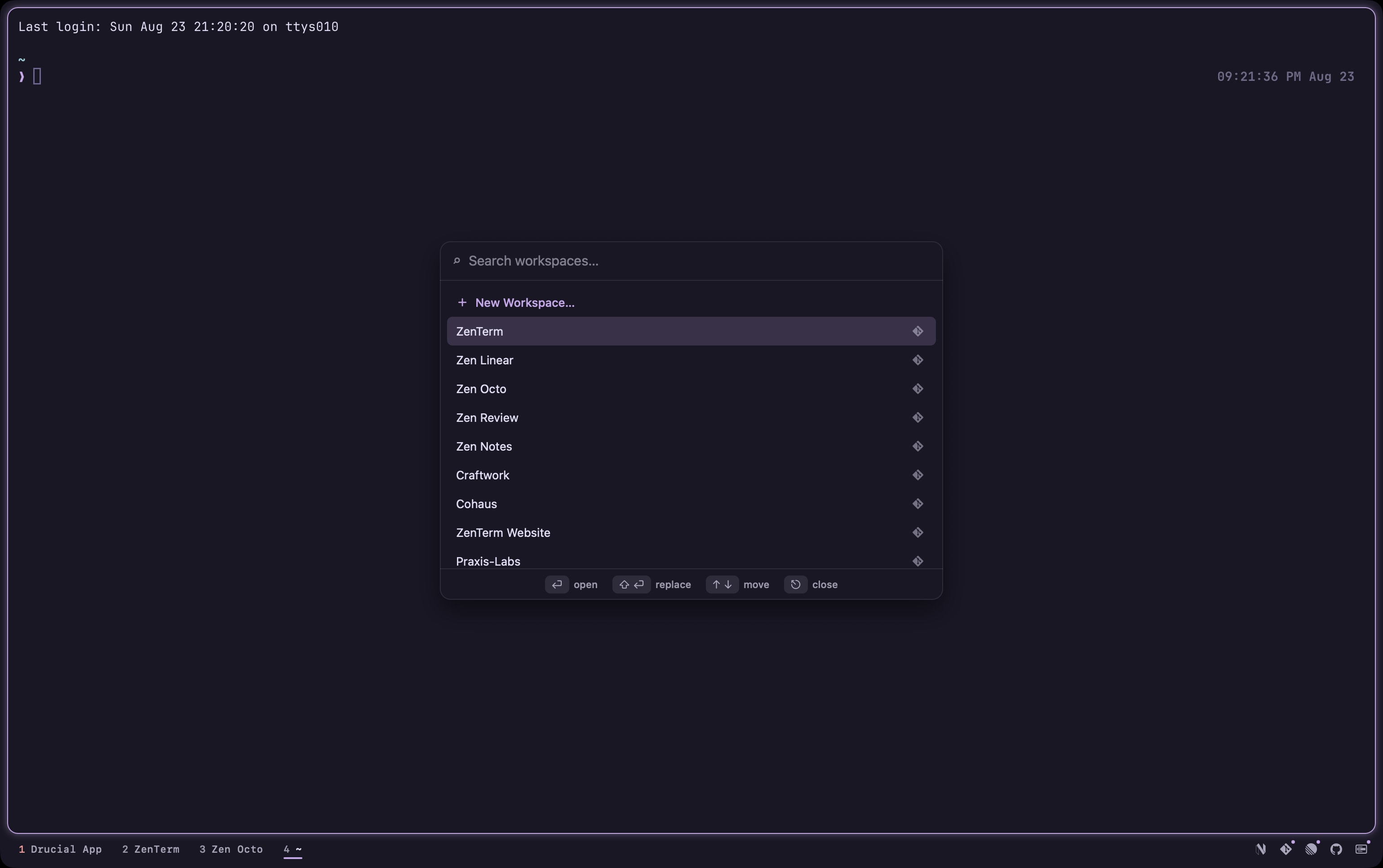Select the ZenTerm workspace
The image size is (1383, 868).
(691, 331)
